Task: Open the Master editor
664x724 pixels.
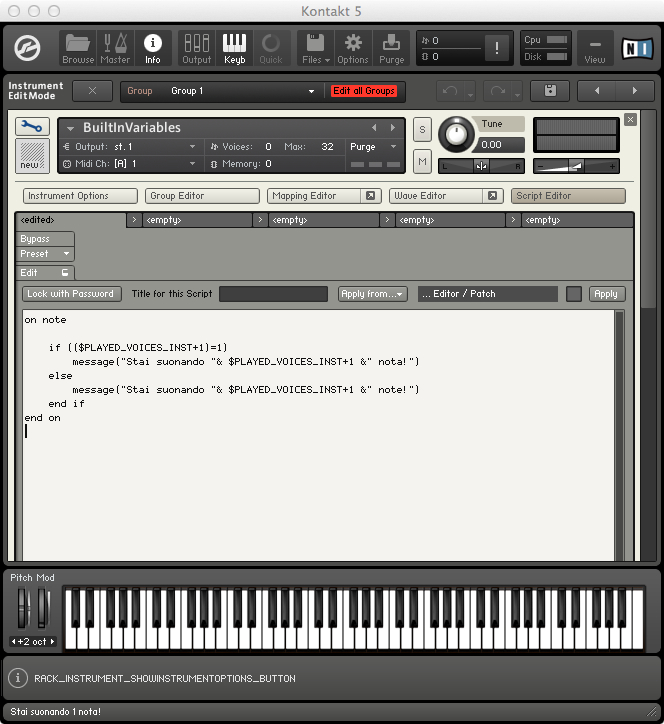Action: coord(115,48)
